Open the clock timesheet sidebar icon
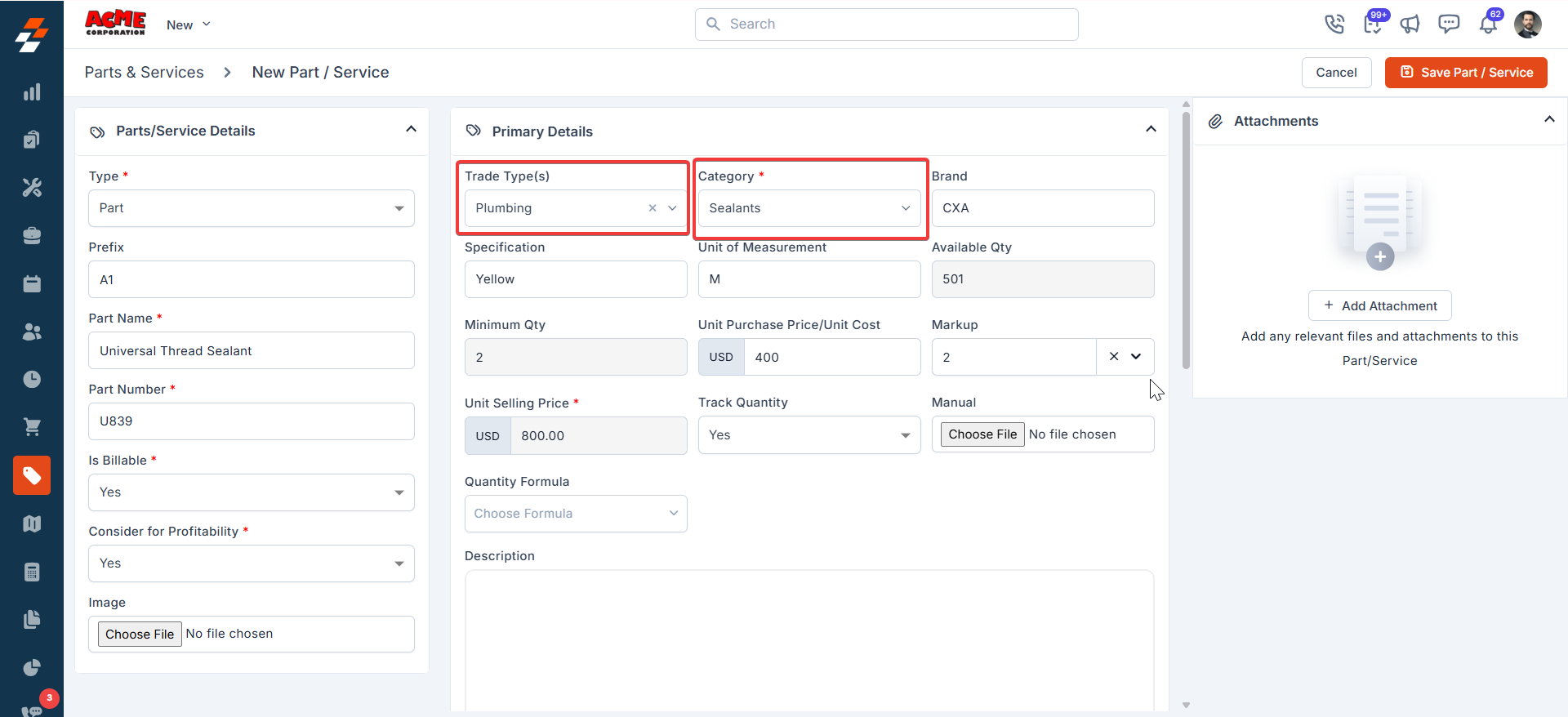The height and width of the screenshot is (717, 1568). 32,379
